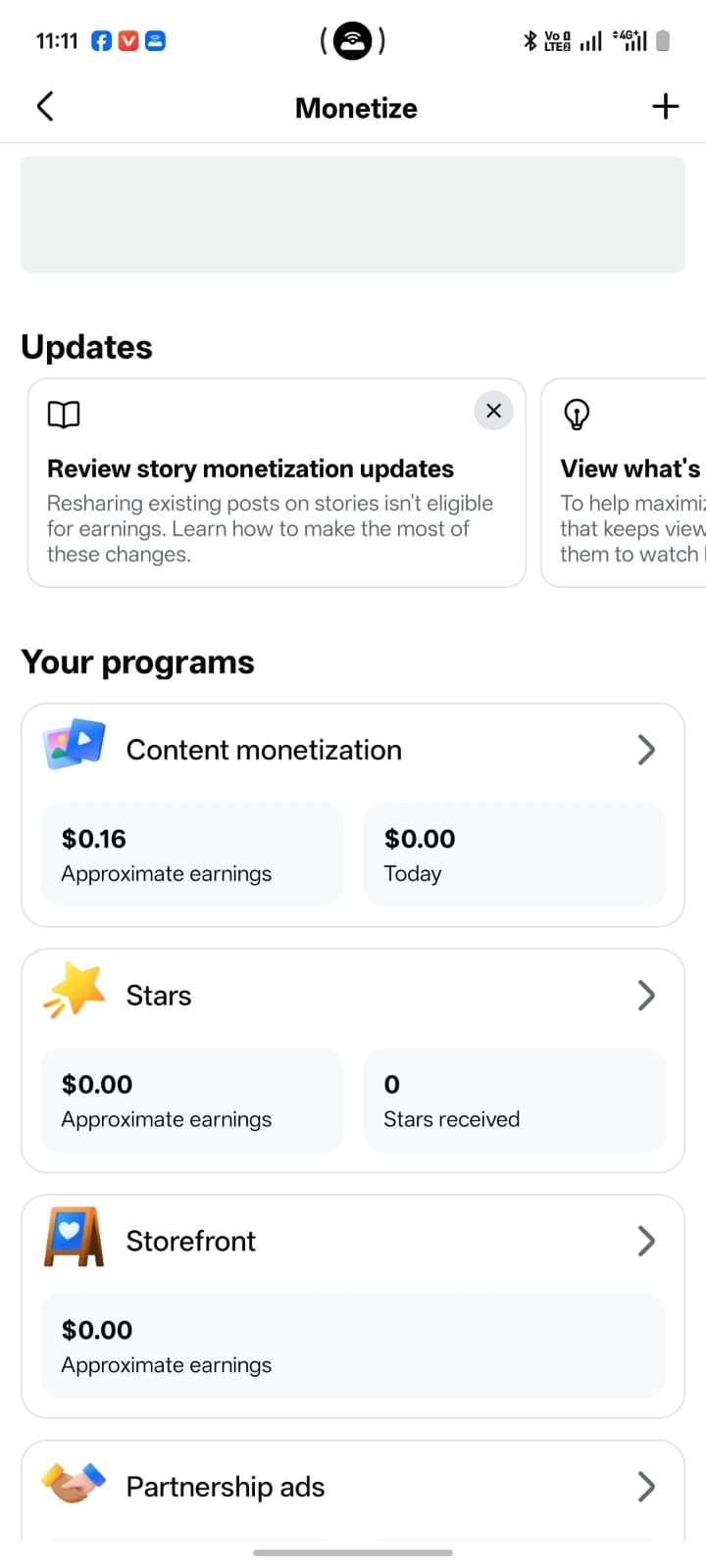
Task: Expand Content monetization with its chevron
Action: tap(646, 750)
